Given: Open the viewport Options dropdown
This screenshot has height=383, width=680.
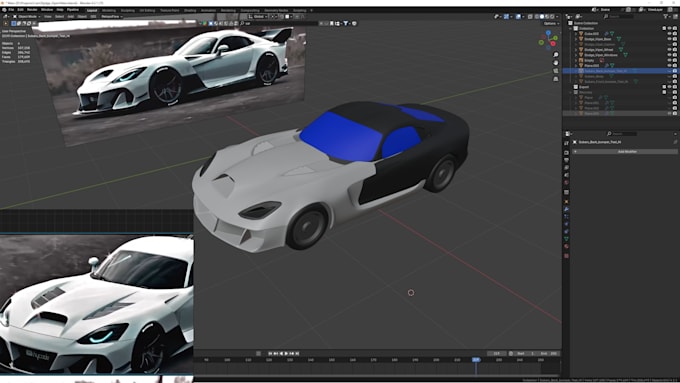Looking at the screenshot, I should 551,23.
